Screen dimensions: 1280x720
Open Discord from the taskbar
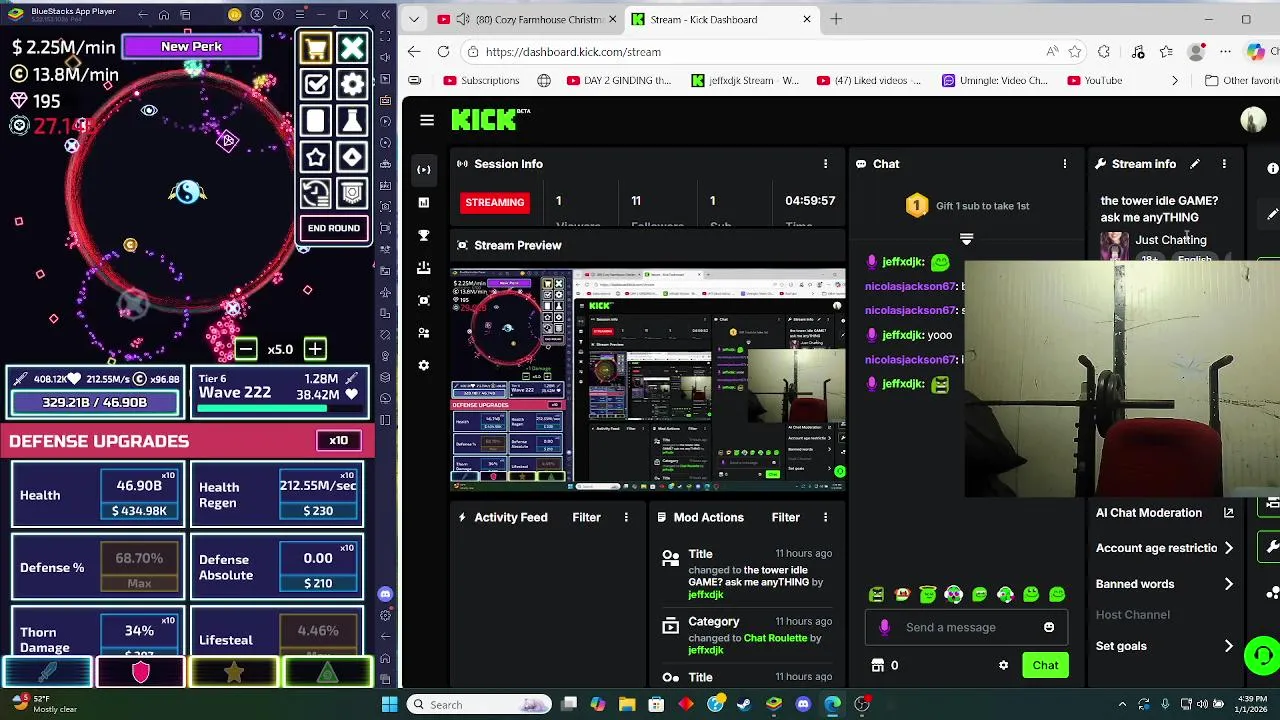pyautogui.click(x=803, y=704)
